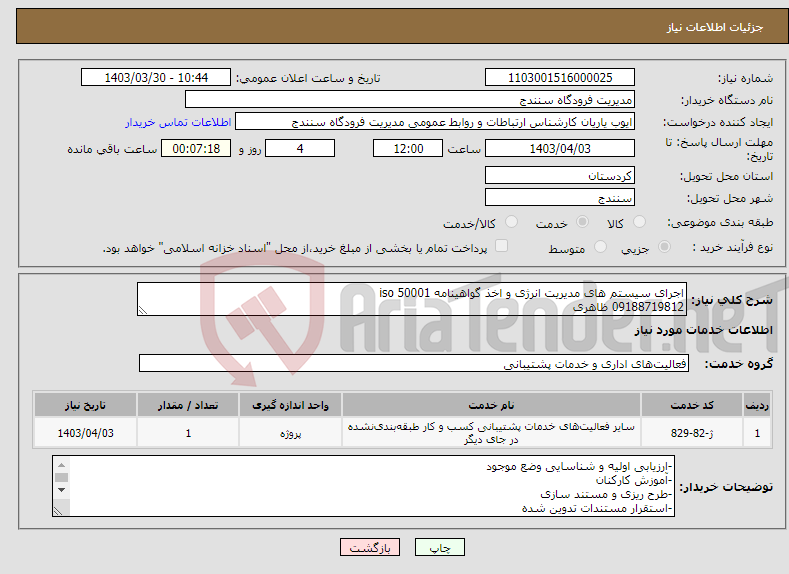Viewport: 789px width, 574px height.
Task: Select the کالا/خدمت radio button
Action: pyautogui.click(x=511, y=222)
